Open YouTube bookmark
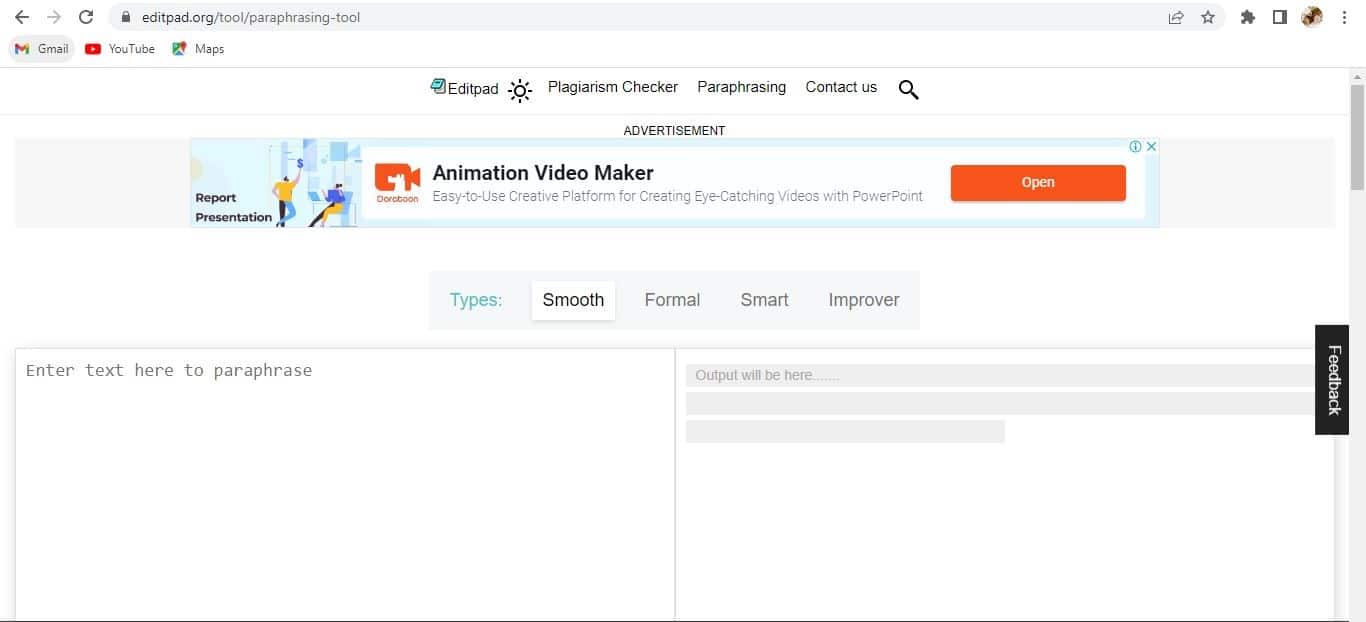Image resolution: width=1366 pixels, height=622 pixels. (x=120, y=49)
